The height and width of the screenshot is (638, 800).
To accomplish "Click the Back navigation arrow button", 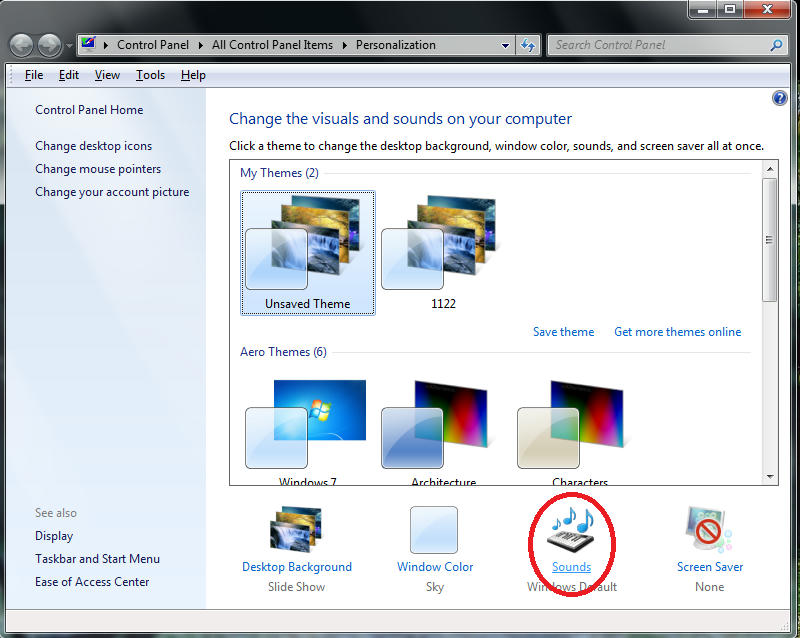I will coord(21,45).
